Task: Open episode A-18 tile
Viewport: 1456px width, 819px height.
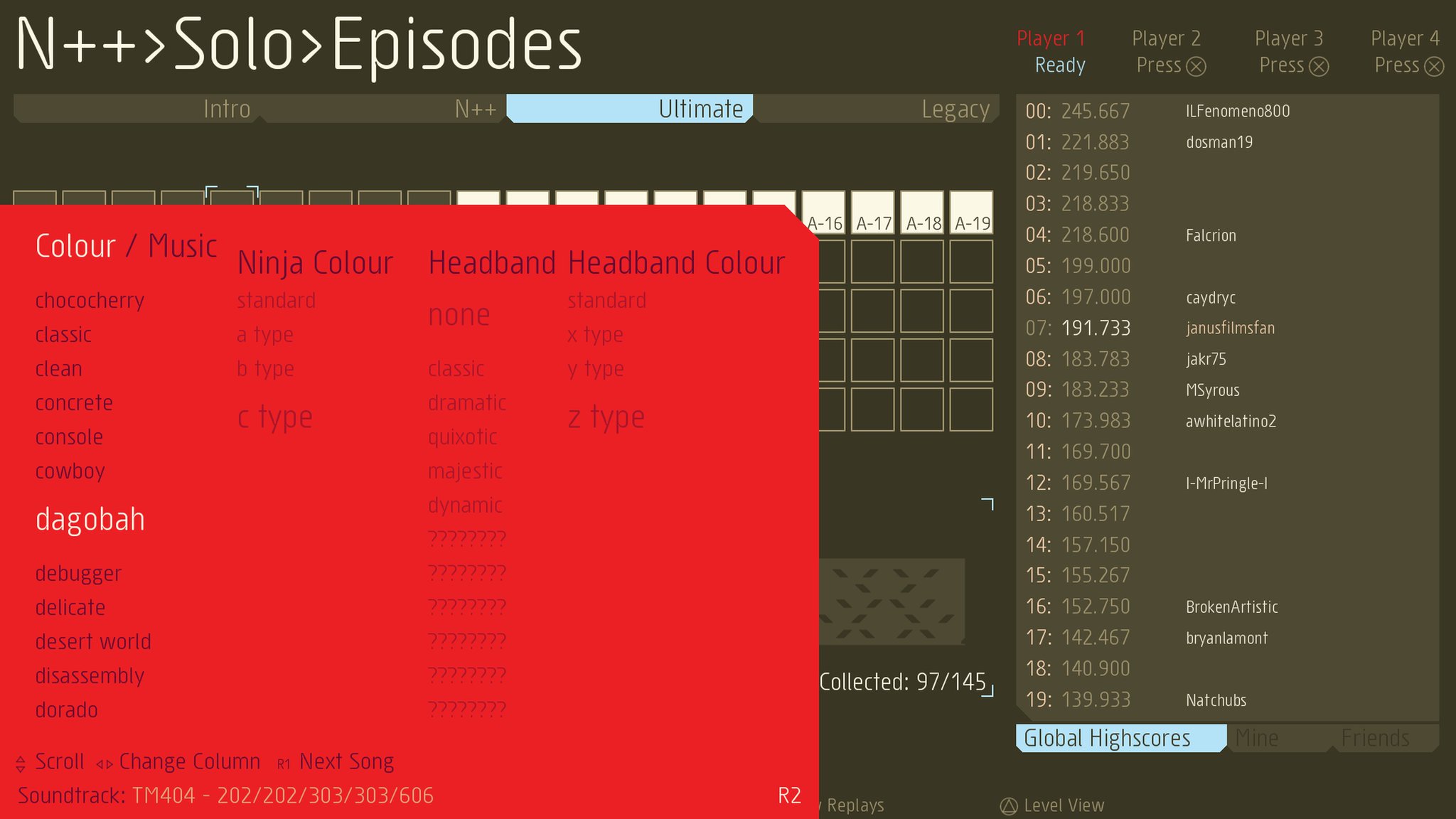Action: [x=923, y=213]
